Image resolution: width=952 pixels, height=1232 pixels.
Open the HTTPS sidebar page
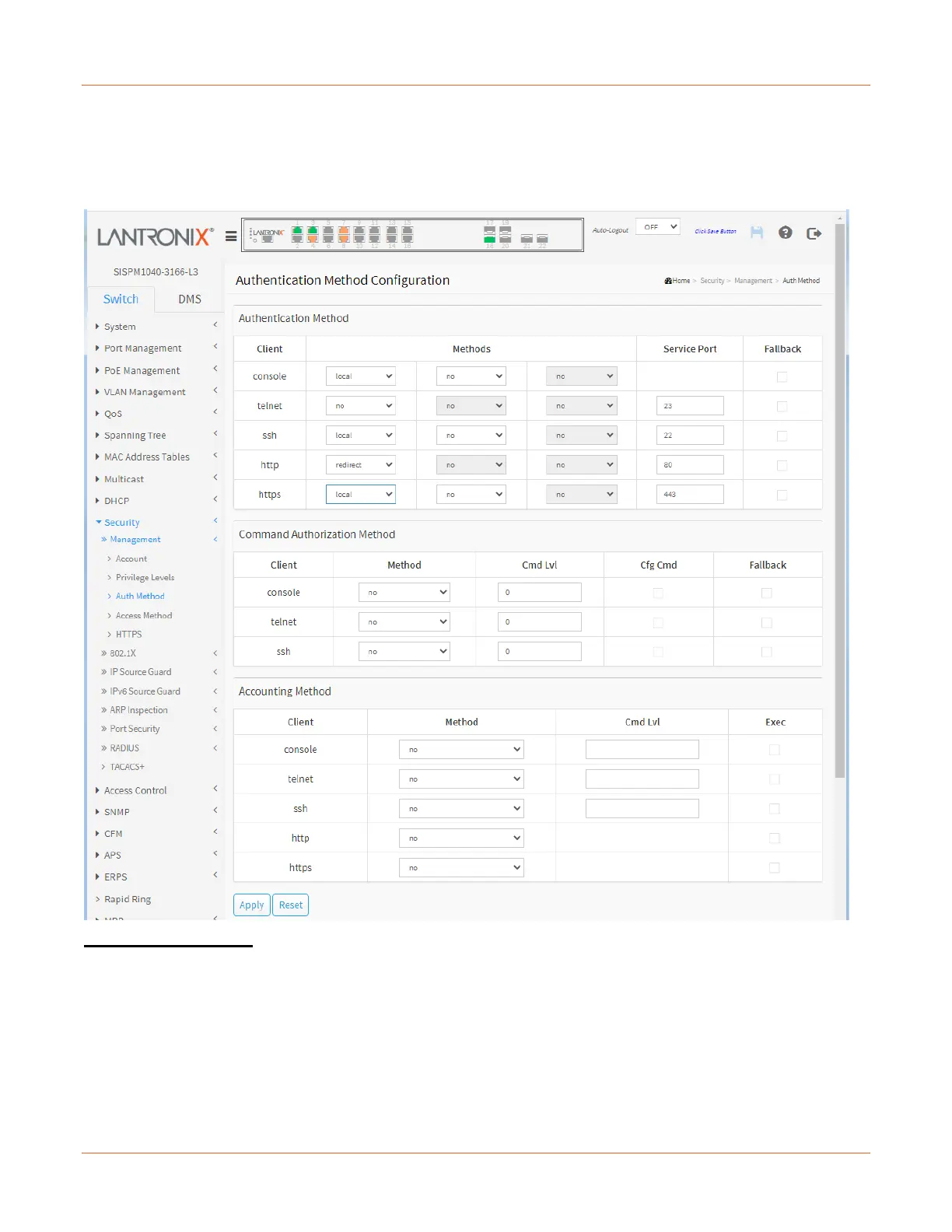pyautogui.click(x=128, y=635)
